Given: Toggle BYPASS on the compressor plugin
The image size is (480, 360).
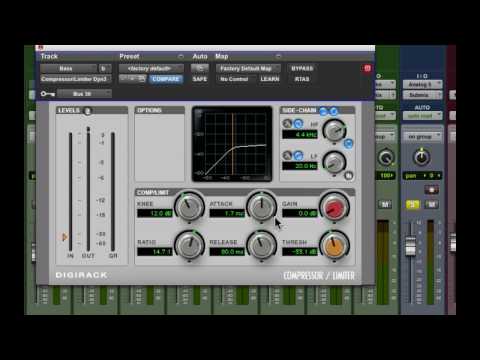Looking at the screenshot, I should (302, 68).
